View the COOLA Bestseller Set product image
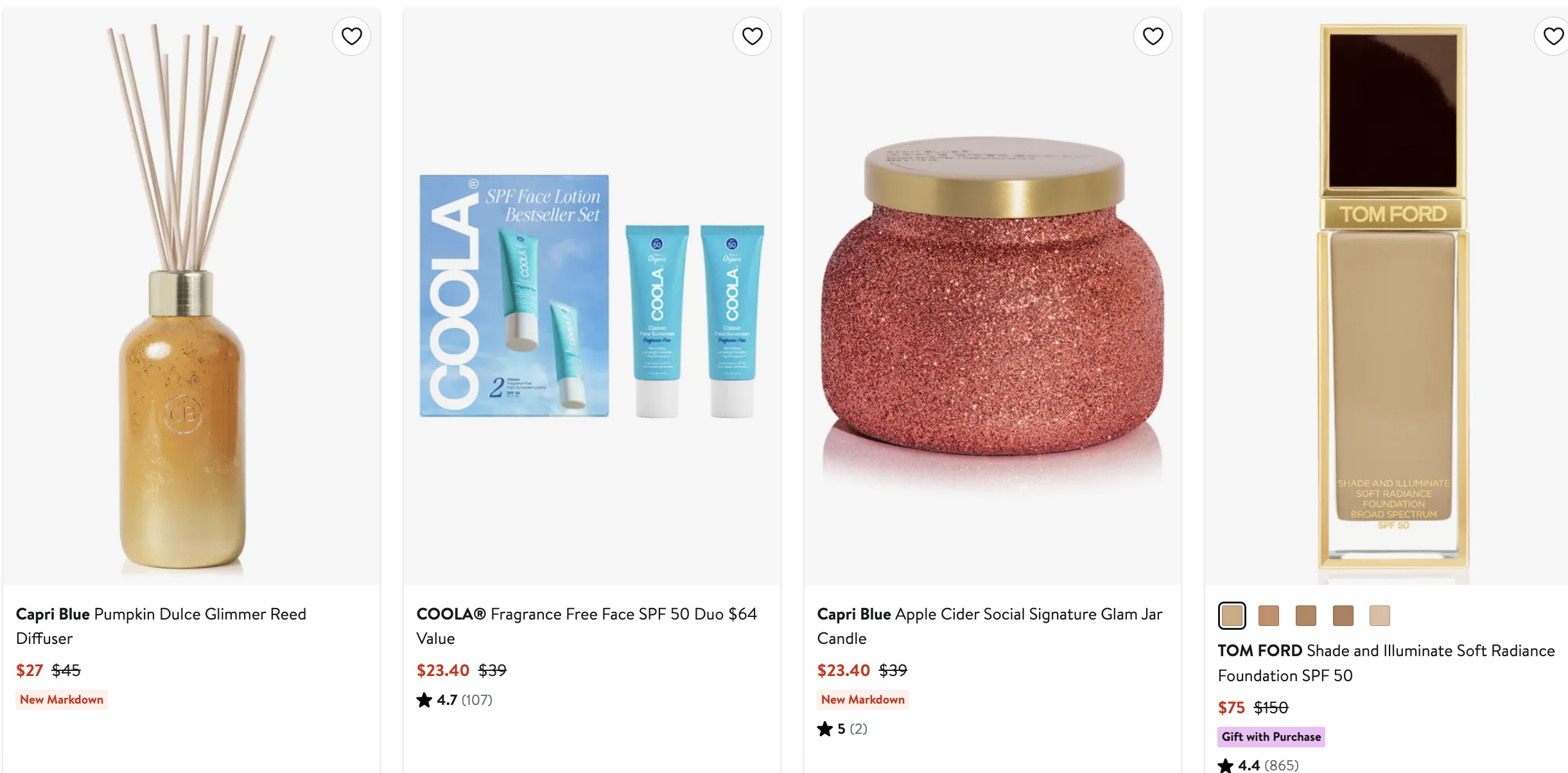The width and height of the screenshot is (1568, 773). [x=592, y=297]
